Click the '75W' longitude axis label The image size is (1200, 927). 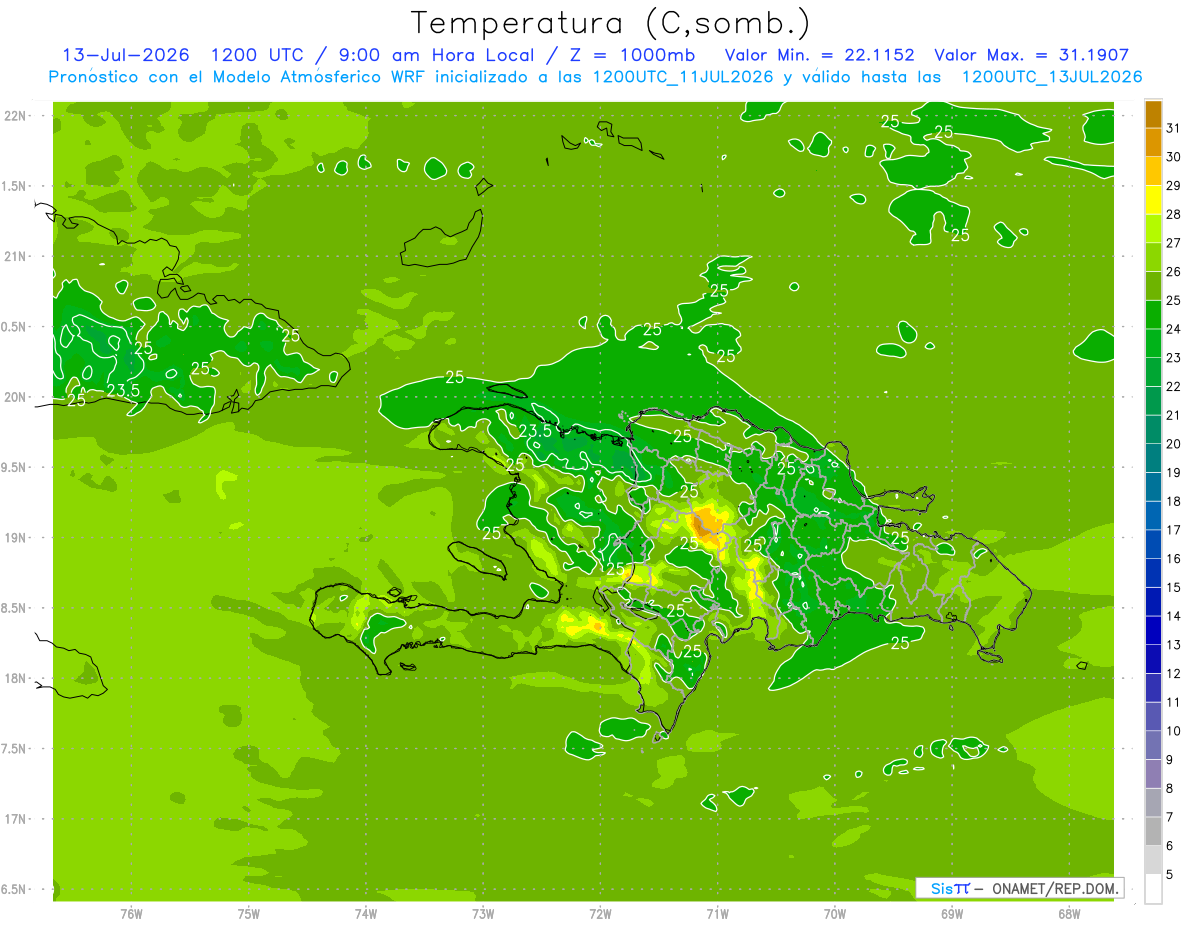pos(249,914)
